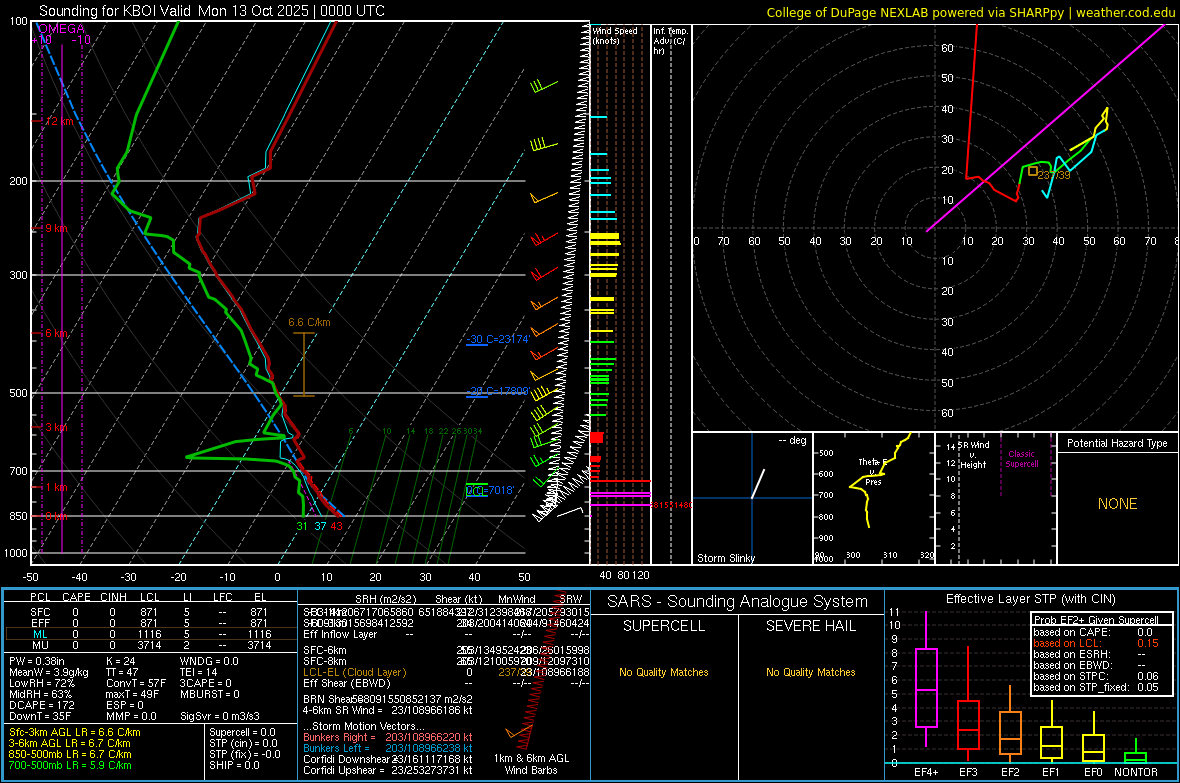Click the -30 C=23174' level label
Screen dimensions: 1180x783
[497, 340]
